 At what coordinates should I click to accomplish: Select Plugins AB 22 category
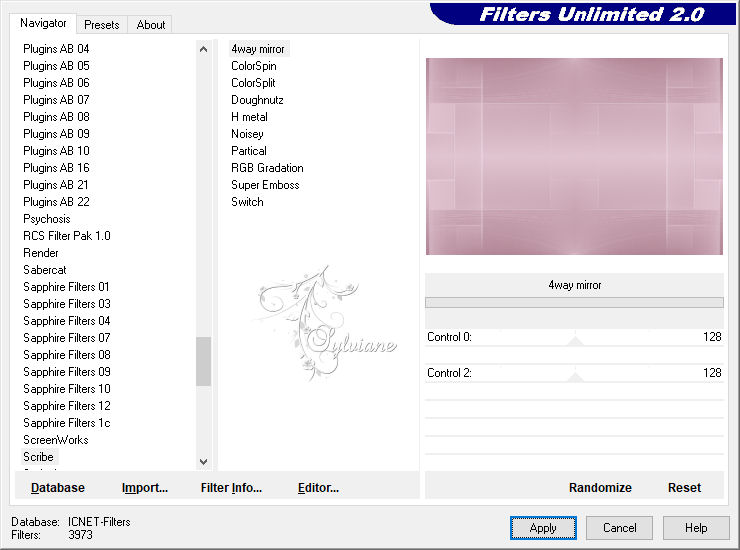pyautogui.click(x=56, y=202)
